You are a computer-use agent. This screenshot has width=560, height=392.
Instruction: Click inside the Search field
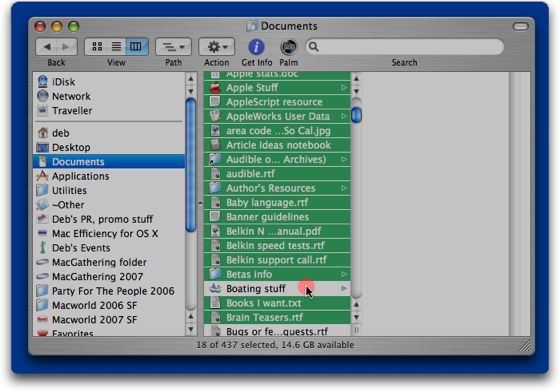point(404,47)
